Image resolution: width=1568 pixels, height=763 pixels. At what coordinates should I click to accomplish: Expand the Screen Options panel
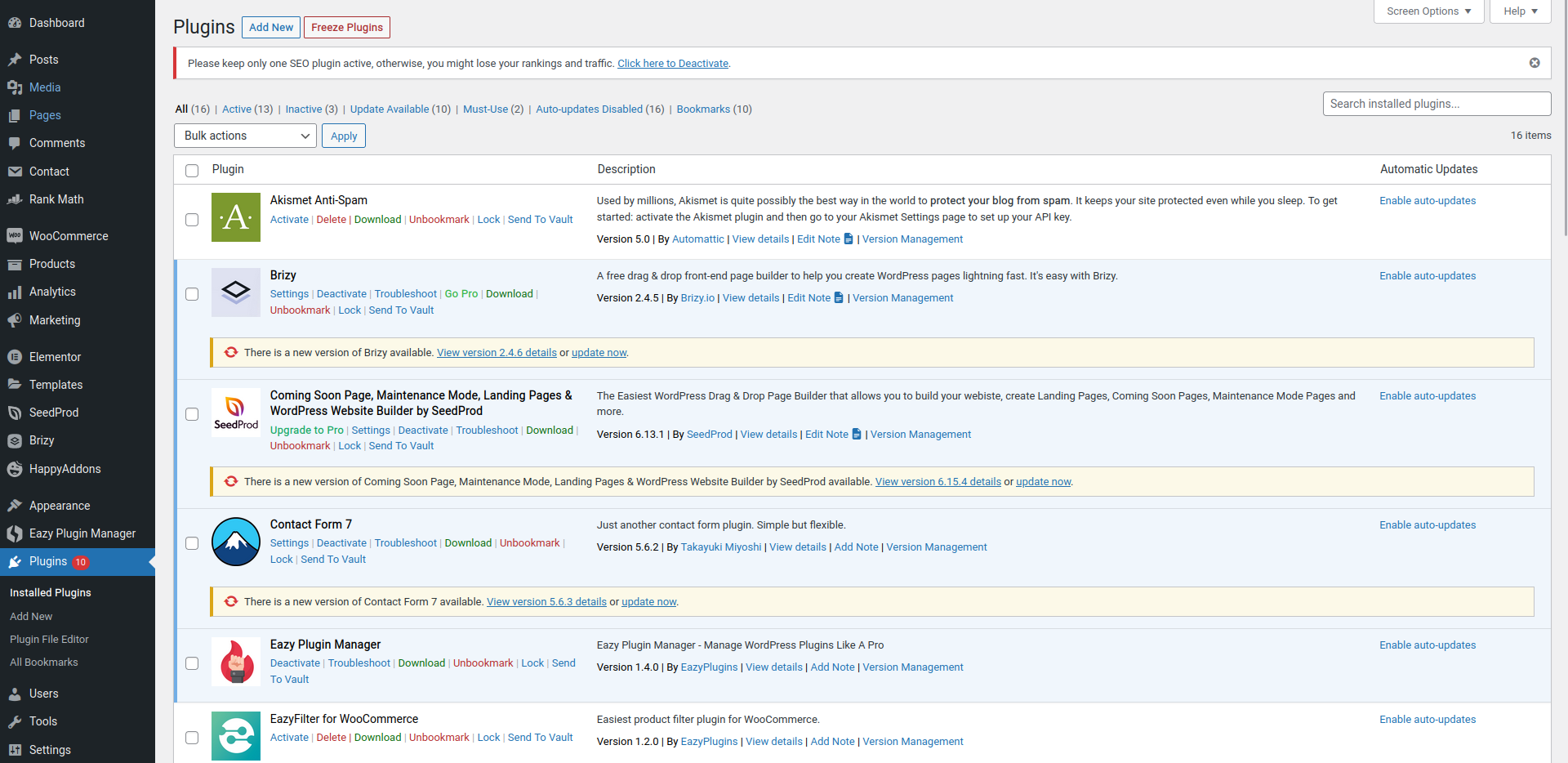pos(1428,11)
